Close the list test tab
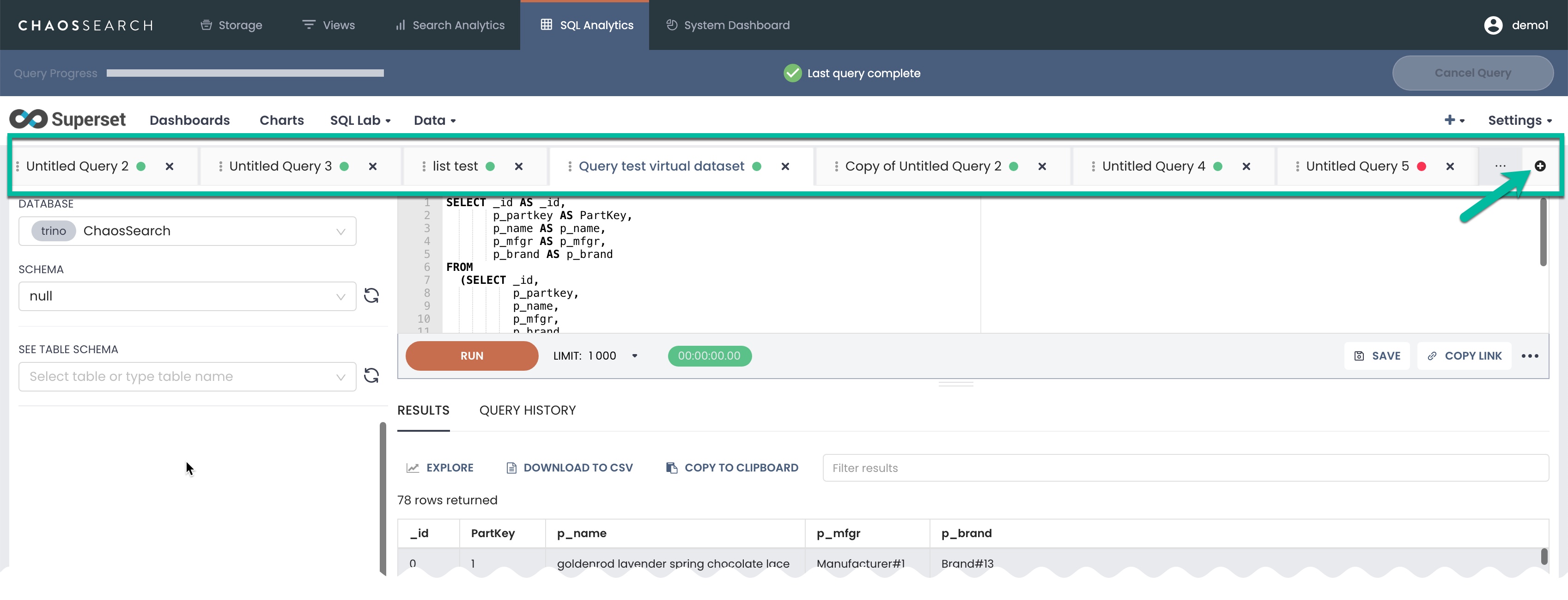The width and height of the screenshot is (1568, 600). click(519, 166)
